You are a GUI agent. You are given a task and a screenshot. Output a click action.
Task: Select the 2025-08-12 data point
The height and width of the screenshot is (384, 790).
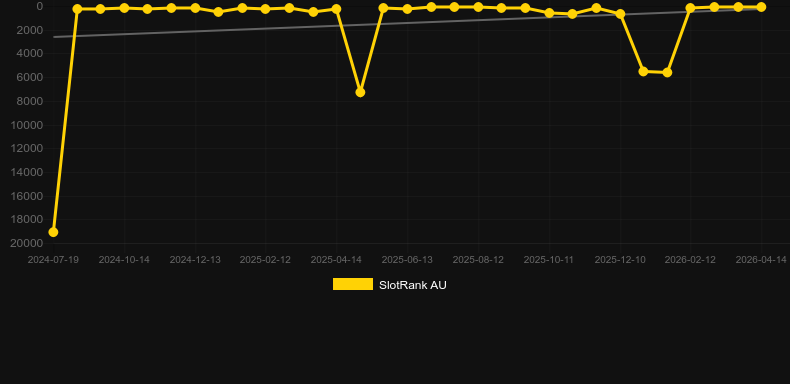pyautogui.click(x=478, y=7)
